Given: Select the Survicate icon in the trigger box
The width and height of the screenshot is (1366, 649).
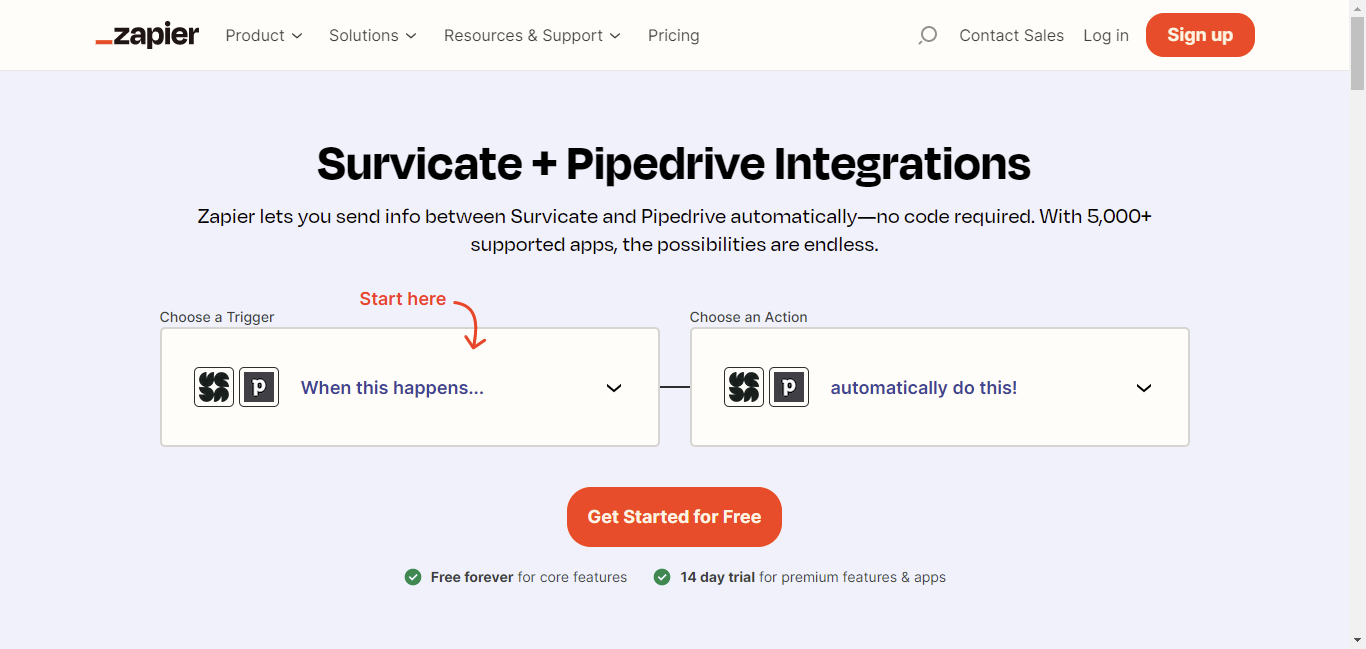Looking at the screenshot, I should 213,387.
